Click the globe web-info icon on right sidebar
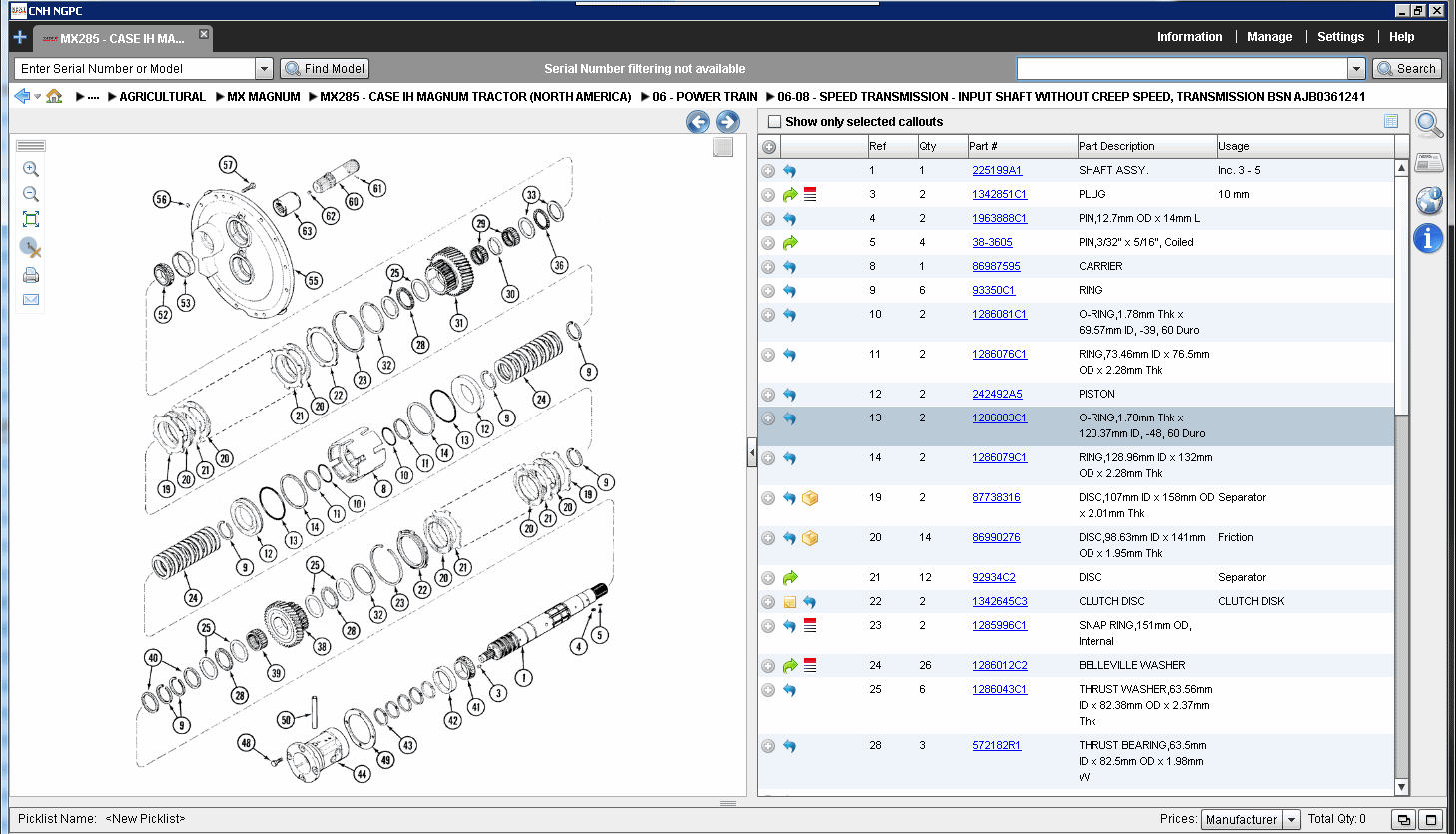The image size is (1456, 834). coord(1429,200)
